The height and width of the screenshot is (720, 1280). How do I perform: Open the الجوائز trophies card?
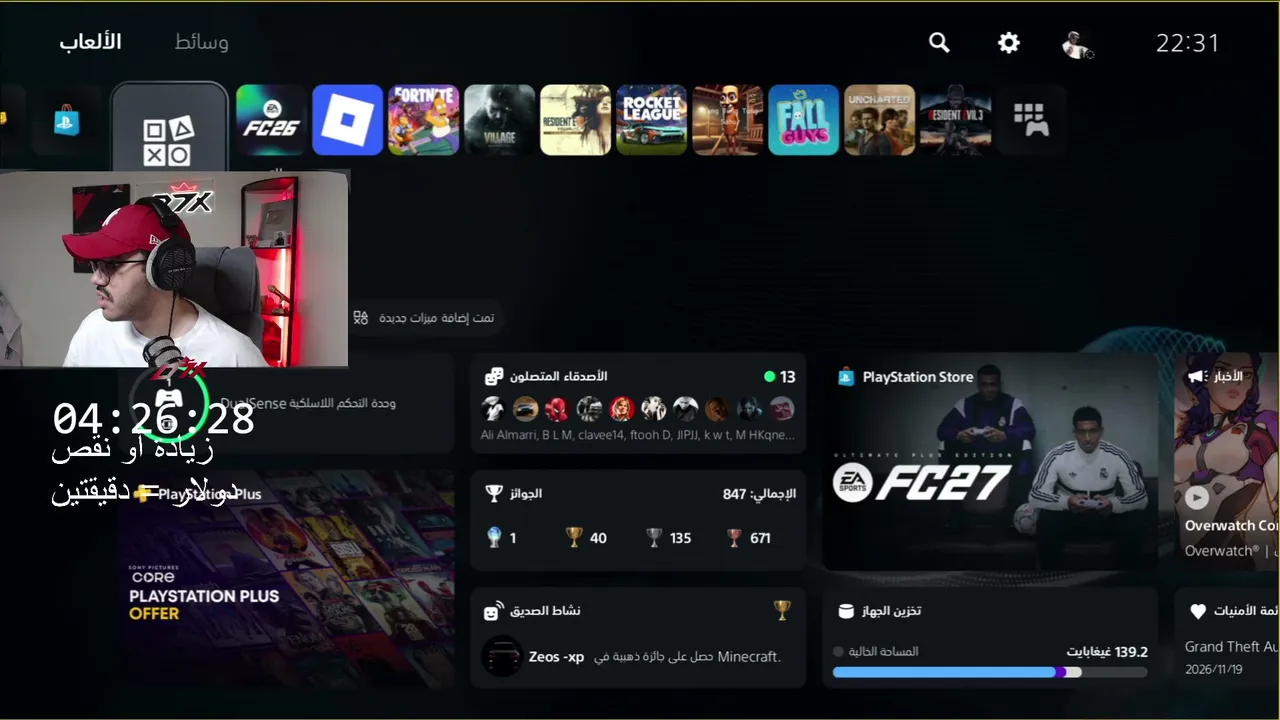click(x=638, y=520)
